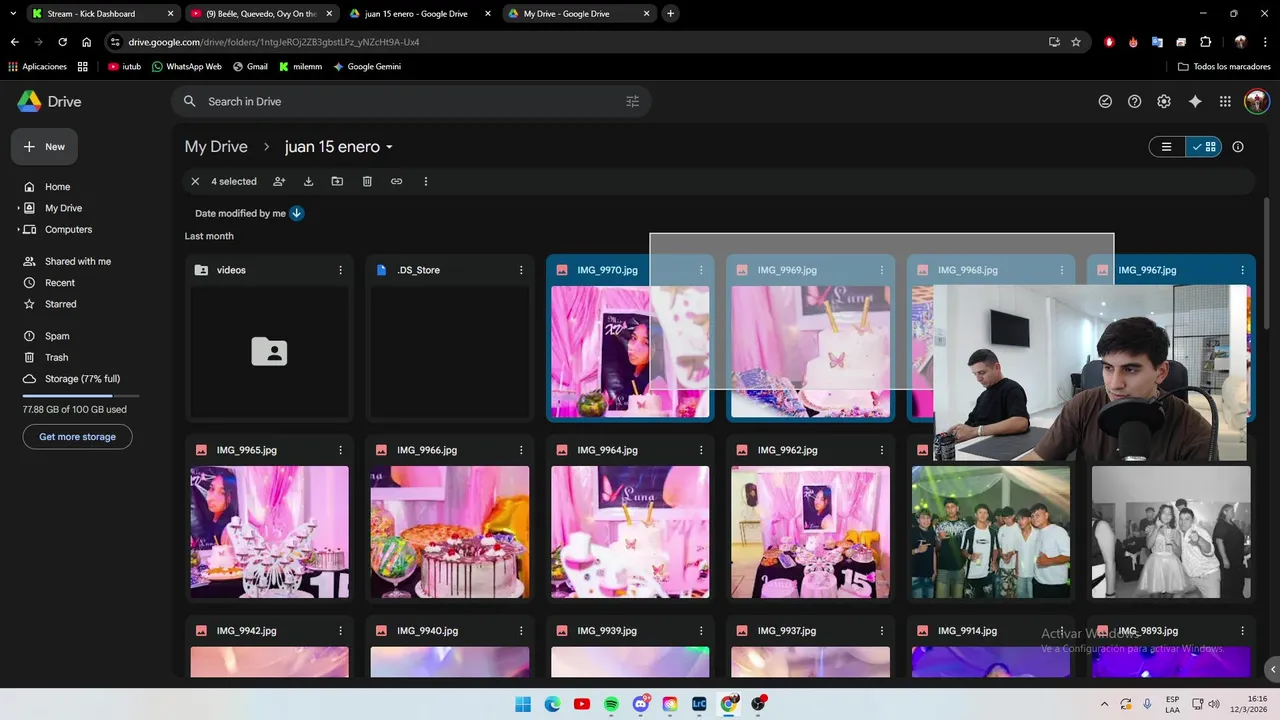The height and width of the screenshot is (720, 1280).
Task: Open WhatsApp Web bookmark
Action: click(x=186, y=67)
